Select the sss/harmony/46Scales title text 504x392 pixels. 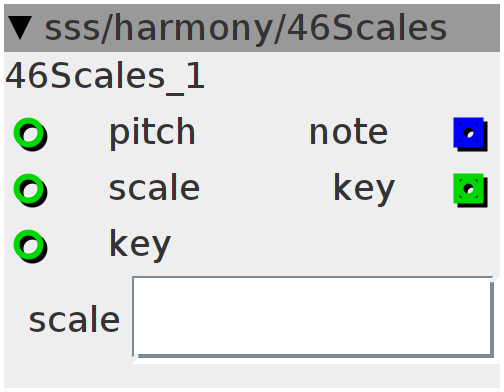(245, 28)
